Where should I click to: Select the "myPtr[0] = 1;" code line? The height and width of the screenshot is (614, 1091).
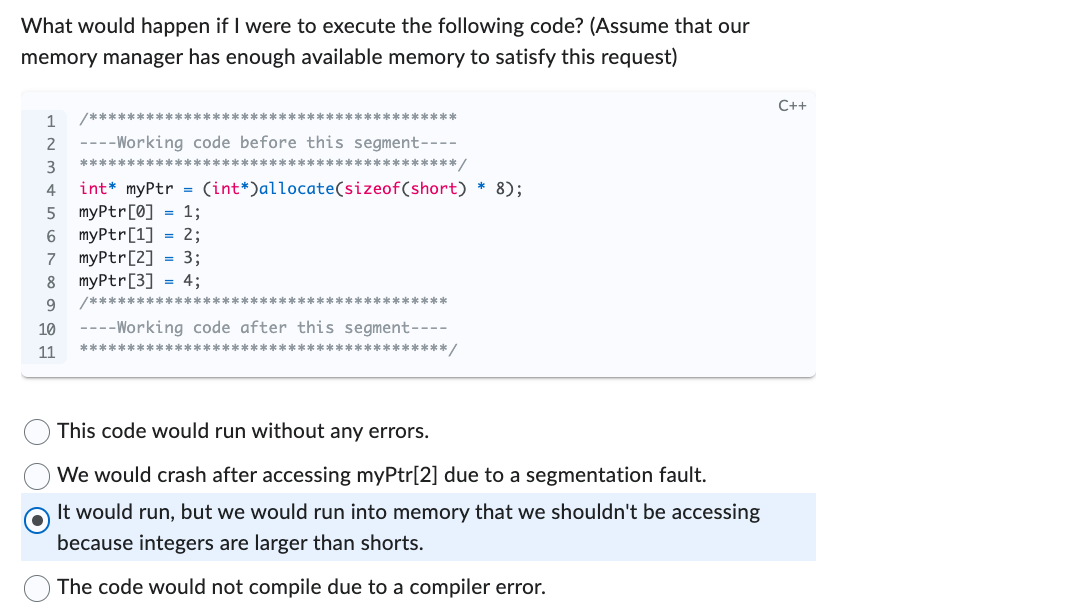point(138,211)
